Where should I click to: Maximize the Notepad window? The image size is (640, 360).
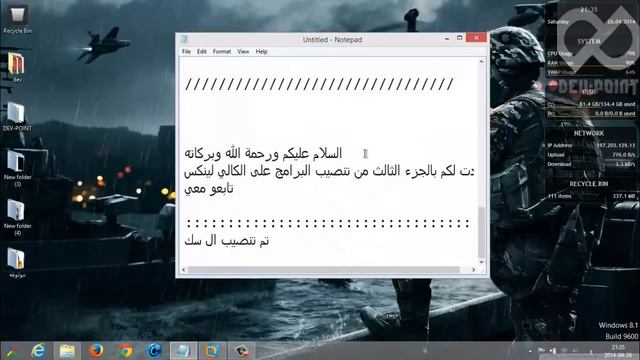[x=459, y=38]
